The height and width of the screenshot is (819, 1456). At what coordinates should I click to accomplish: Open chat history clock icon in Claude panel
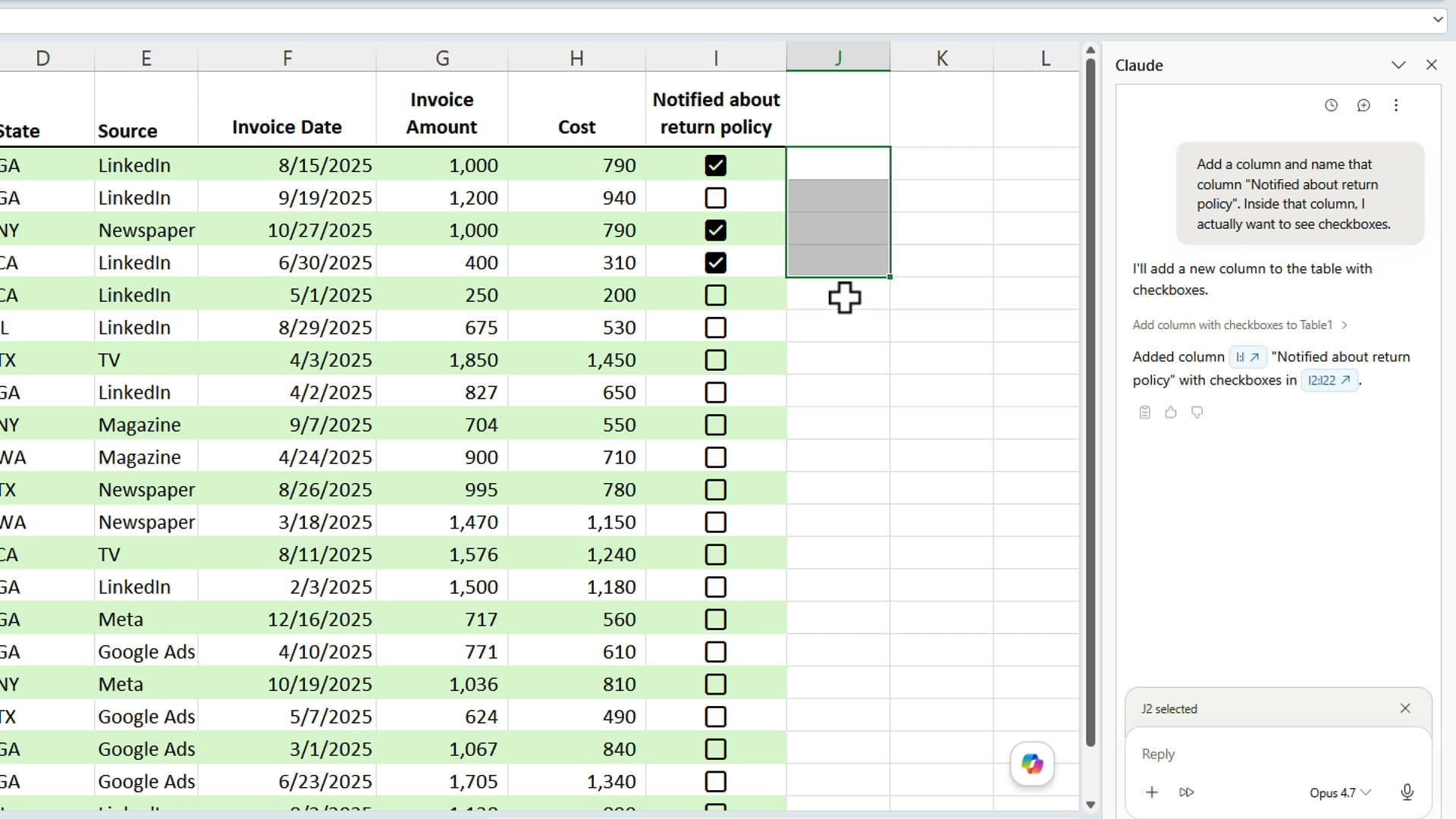pyautogui.click(x=1331, y=105)
